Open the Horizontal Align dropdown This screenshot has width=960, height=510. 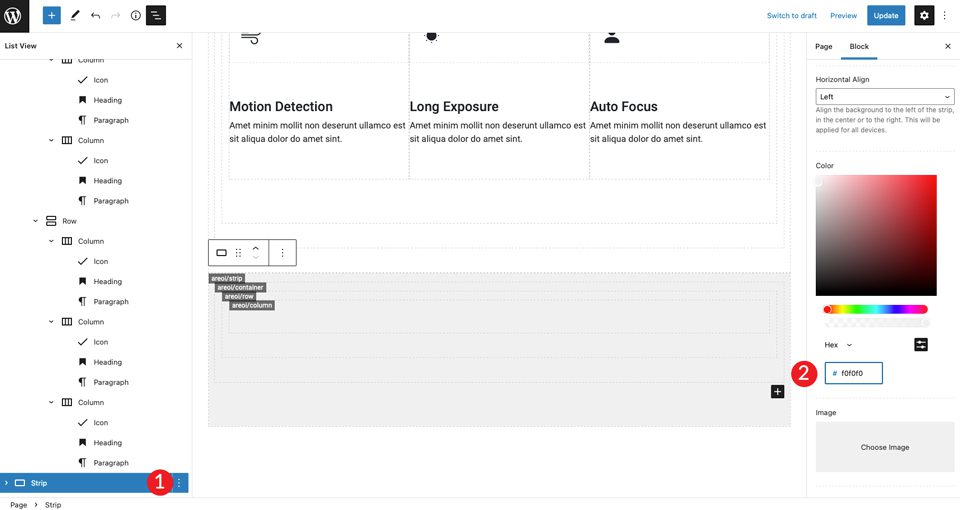tap(884, 97)
